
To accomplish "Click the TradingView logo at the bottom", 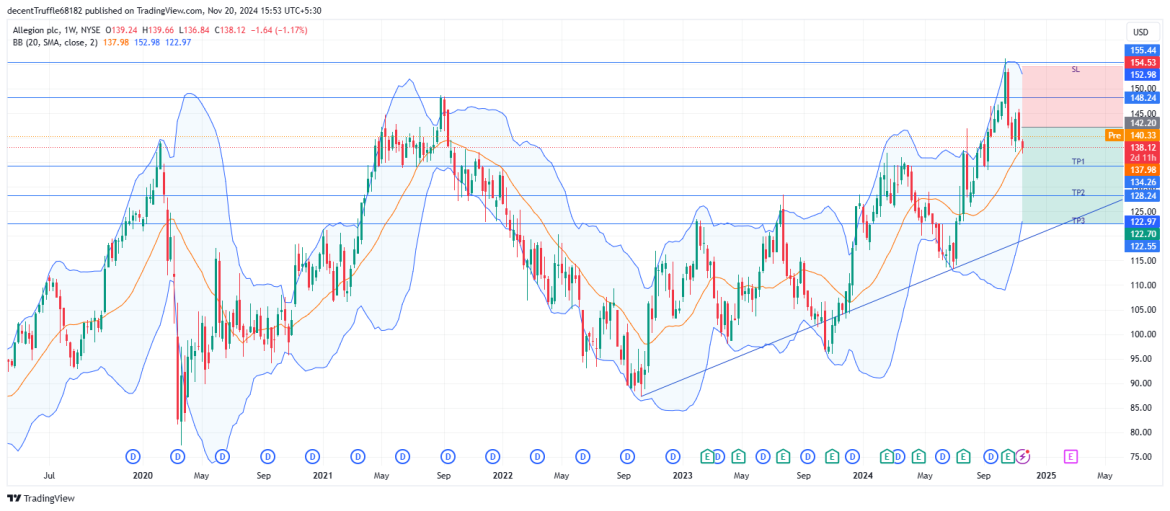I will point(41,498).
